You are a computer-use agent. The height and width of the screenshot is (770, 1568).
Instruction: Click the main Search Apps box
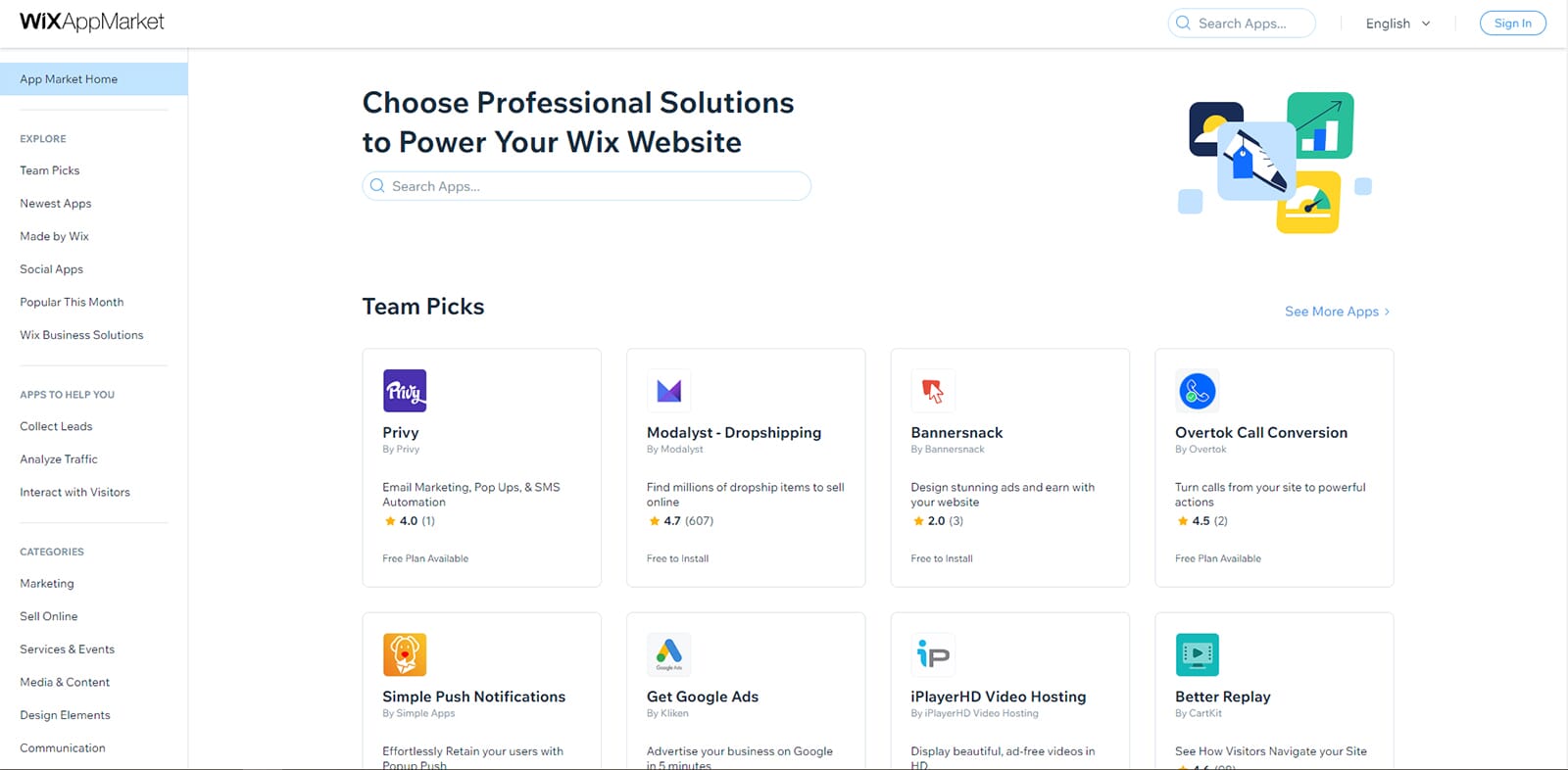586,186
